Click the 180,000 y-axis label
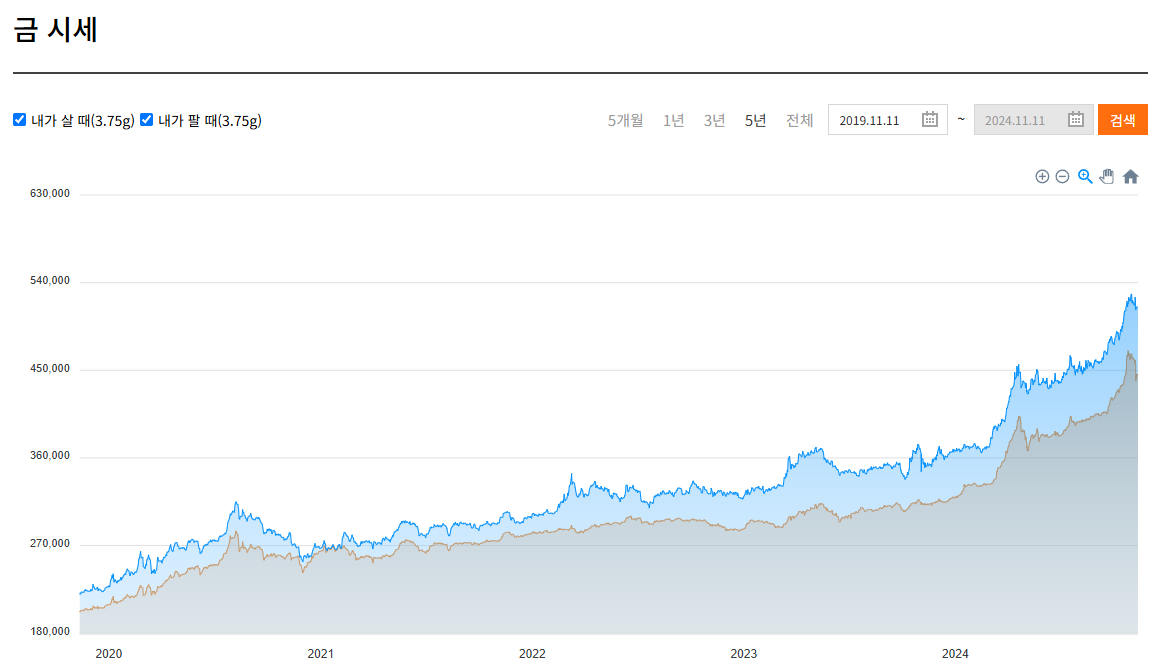The height and width of the screenshot is (671, 1159). pos(50,632)
